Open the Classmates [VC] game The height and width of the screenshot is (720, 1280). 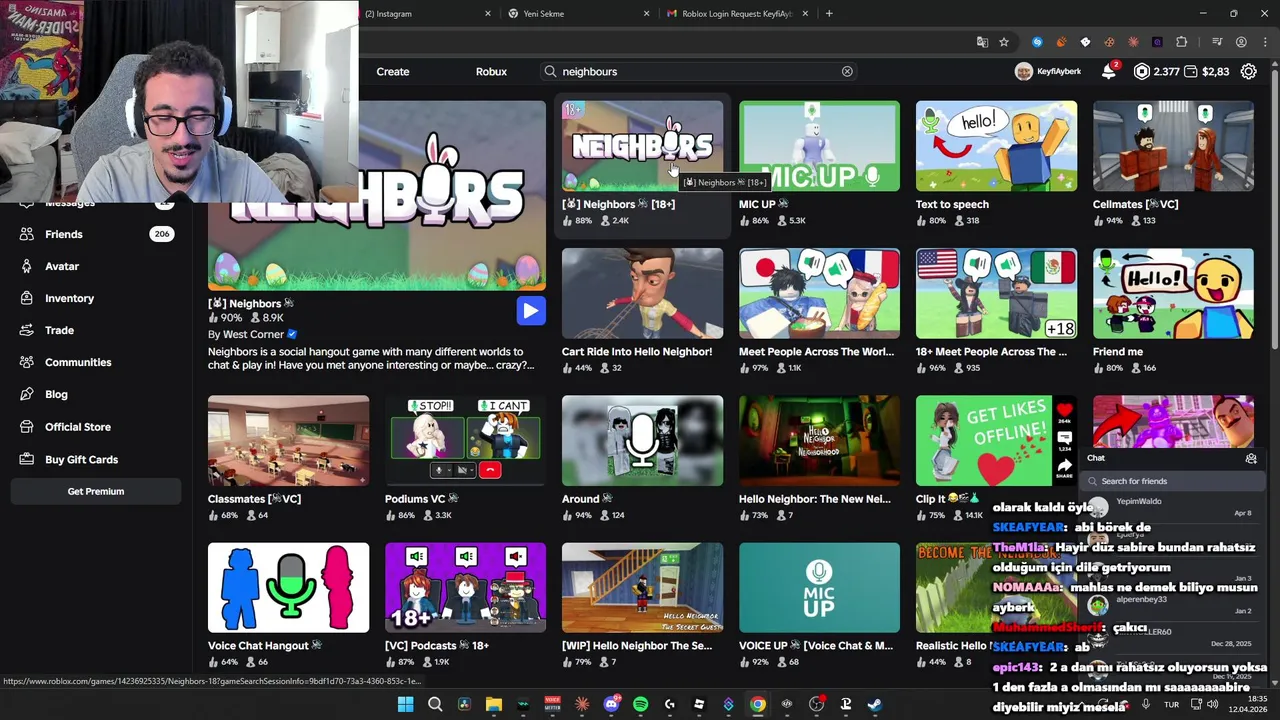(x=288, y=440)
